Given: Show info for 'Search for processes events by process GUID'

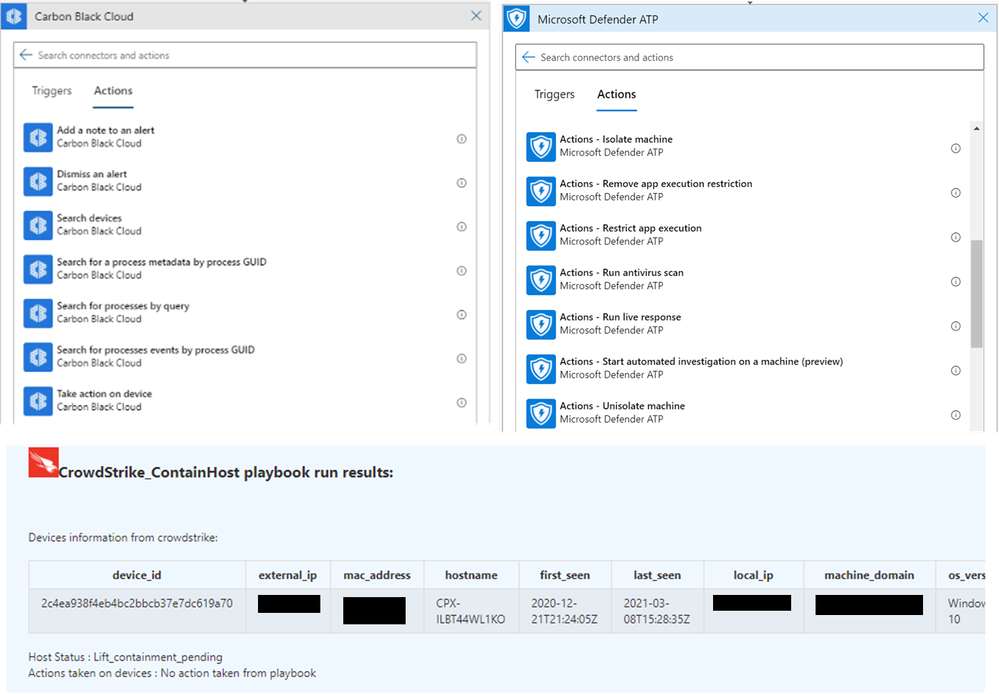Looking at the screenshot, I should pyautogui.click(x=462, y=359).
